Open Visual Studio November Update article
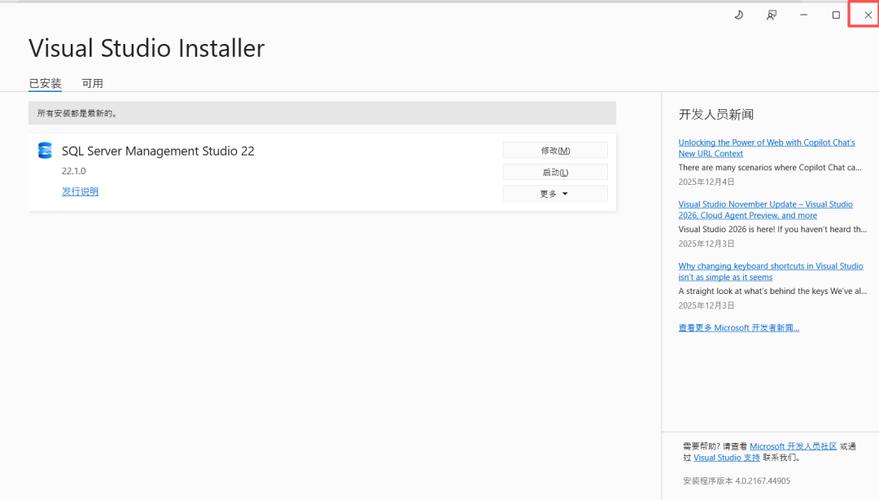 (765, 210)
